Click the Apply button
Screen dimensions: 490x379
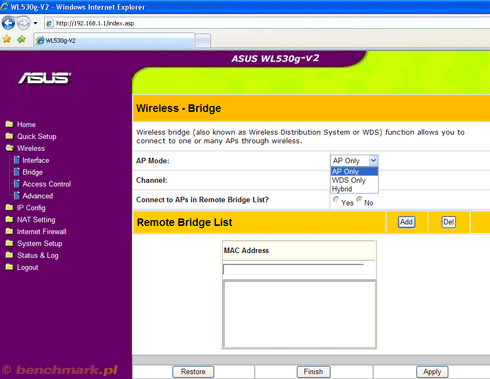click(x=432, y=372)
